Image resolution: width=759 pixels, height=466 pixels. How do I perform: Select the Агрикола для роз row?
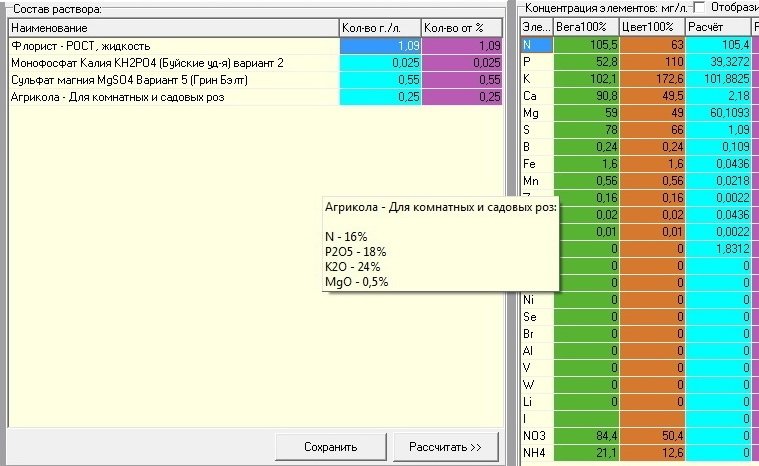tap(256, 97)
